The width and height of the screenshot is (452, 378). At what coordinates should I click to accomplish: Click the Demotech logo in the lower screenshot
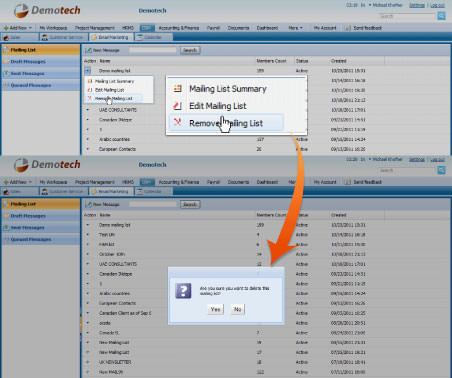point(47,165)
